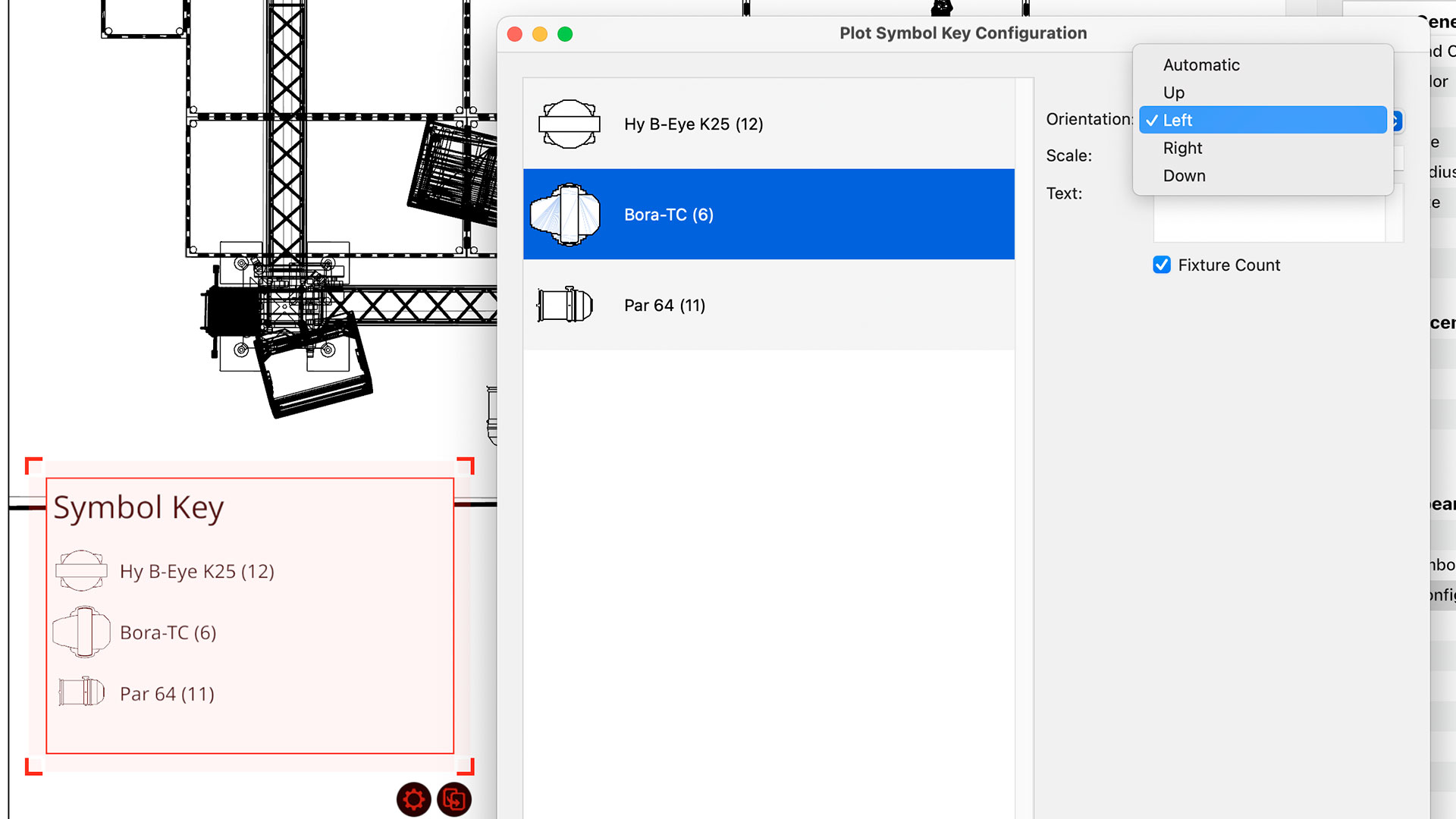This screenshot has height=819, width=1456.
Task: Click the red gear settings icon
Action: pos(413,799)
